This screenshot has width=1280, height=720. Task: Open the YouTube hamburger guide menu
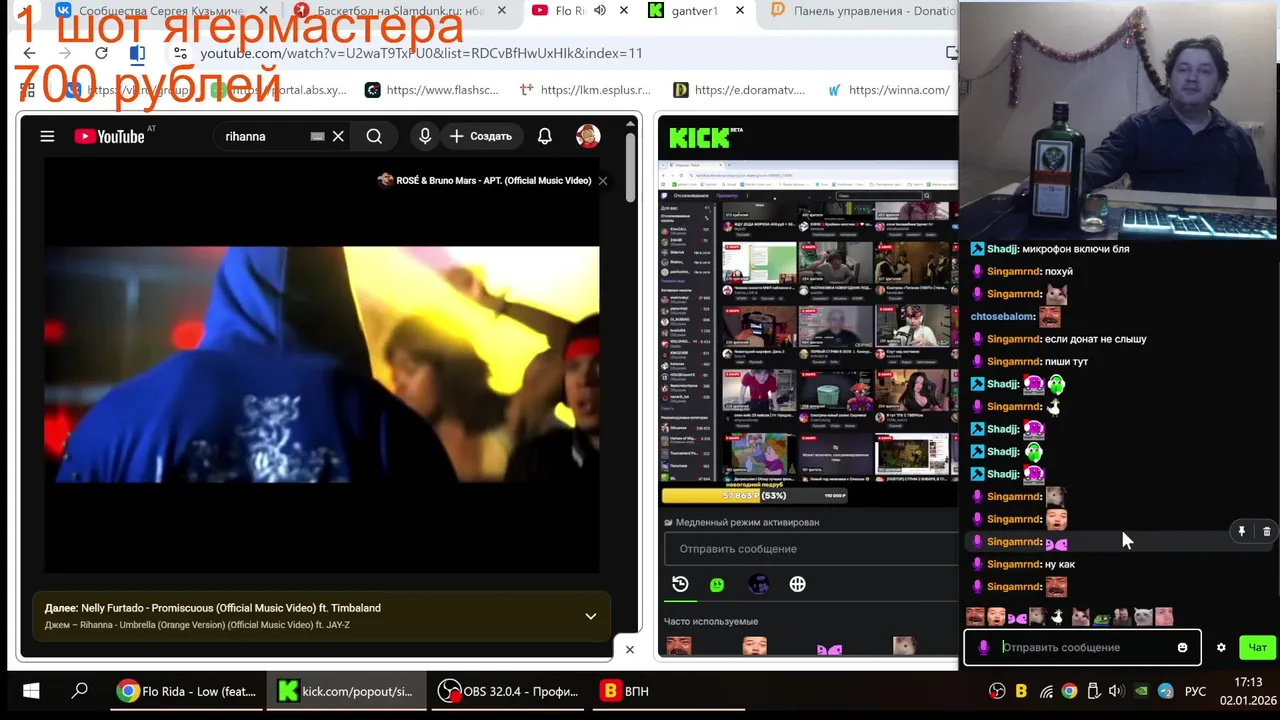[x=47, y=136]
